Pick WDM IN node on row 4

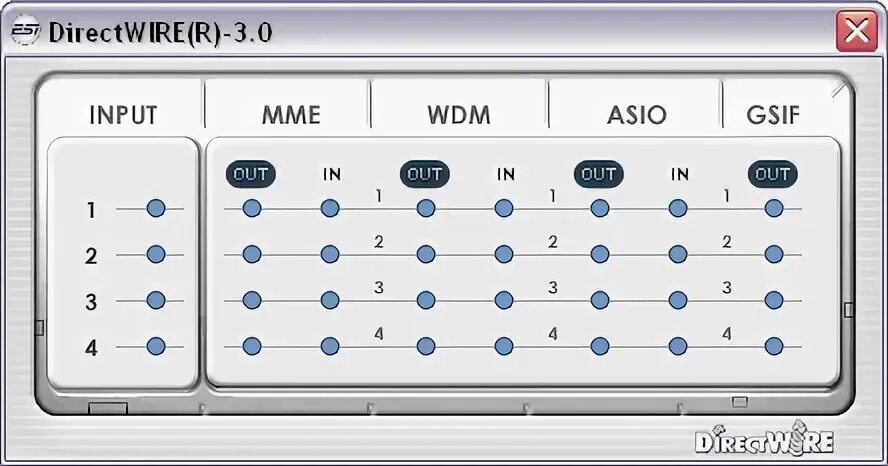tap(504, 345)
